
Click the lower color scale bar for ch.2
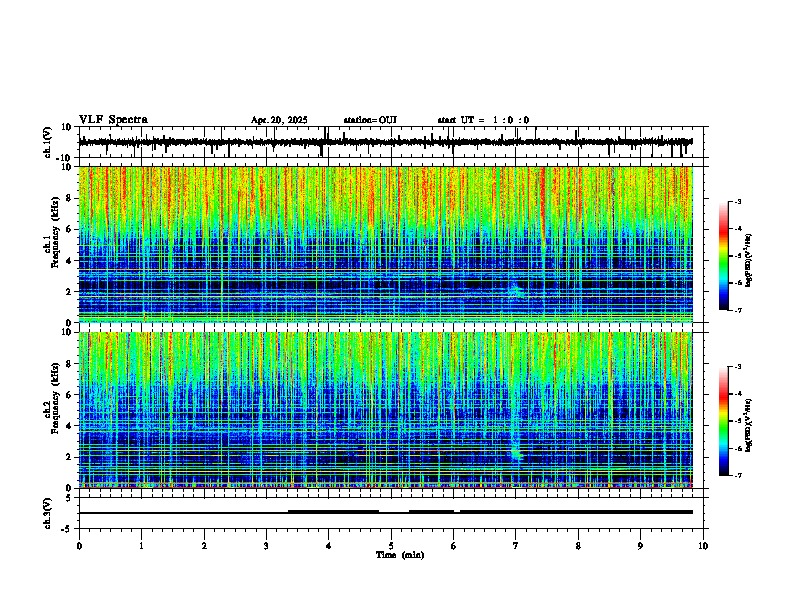(724, 421)
